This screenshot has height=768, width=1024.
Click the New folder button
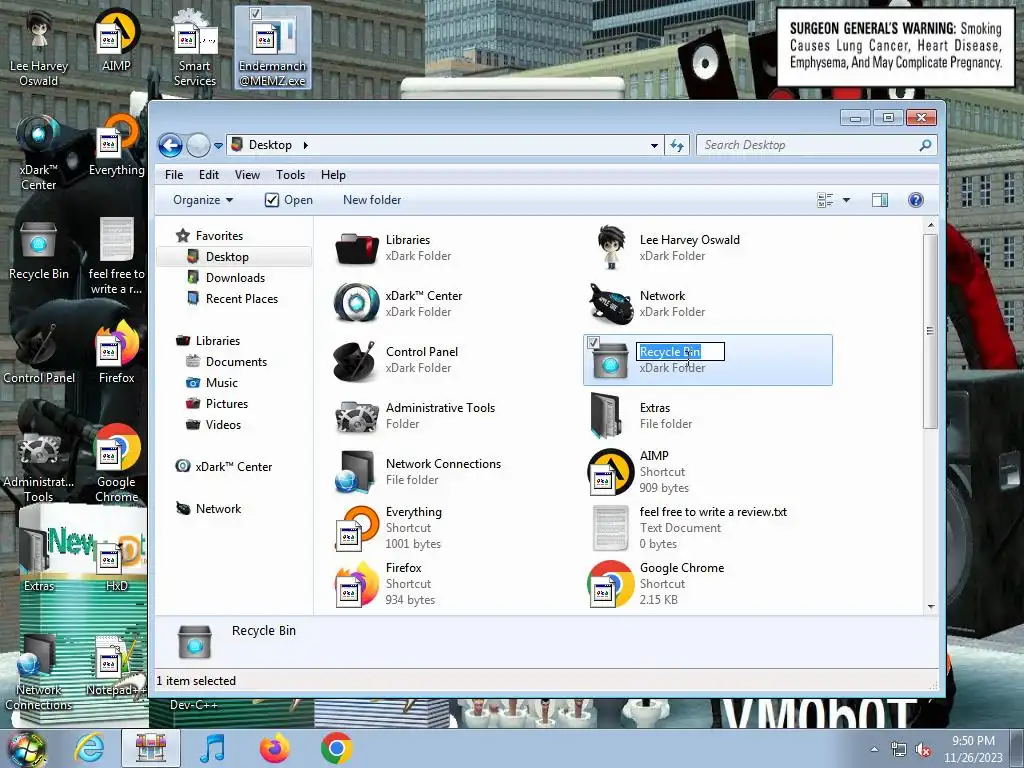[372, 200]
